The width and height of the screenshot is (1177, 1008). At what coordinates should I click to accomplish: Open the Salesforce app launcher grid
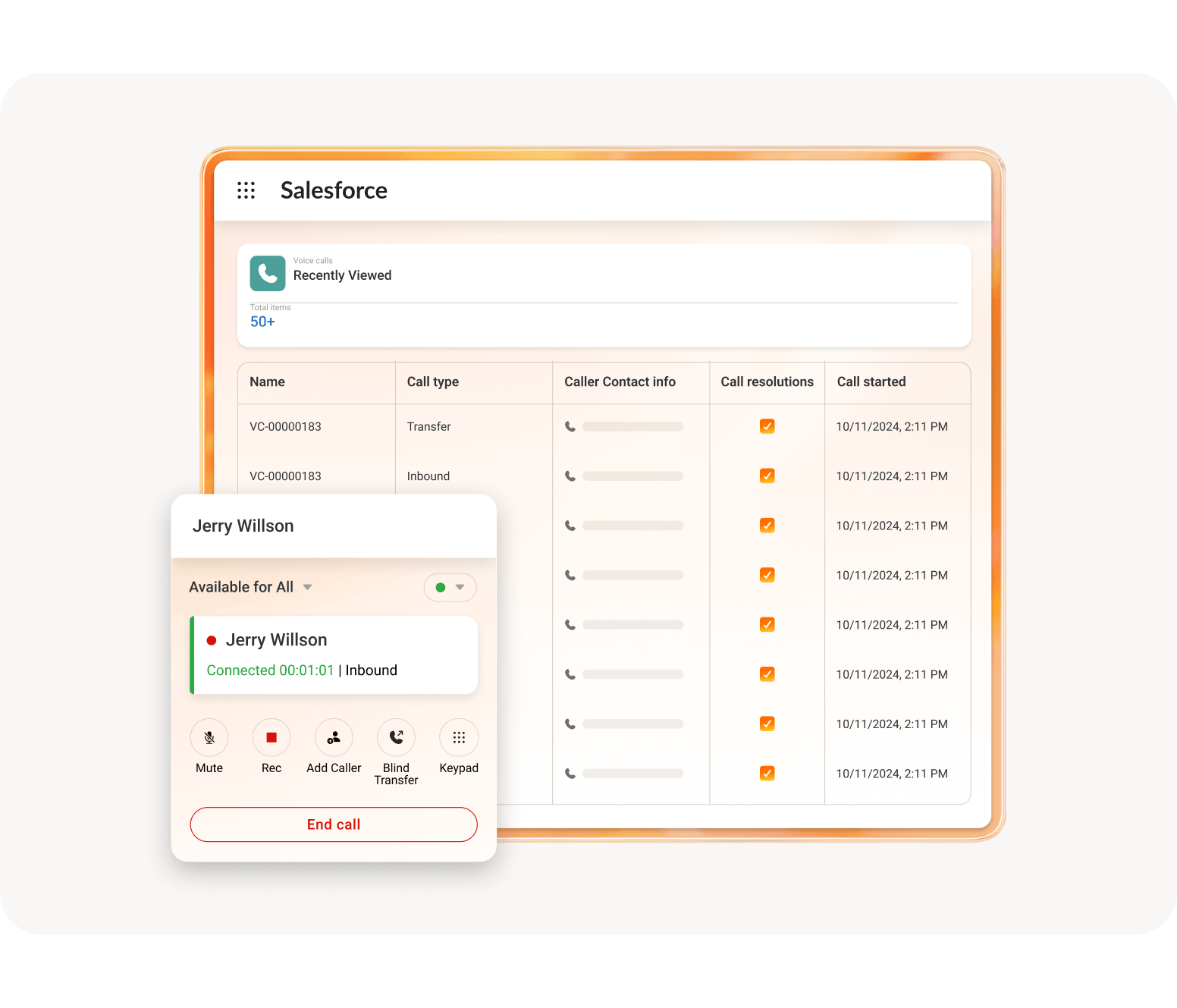coord(246,190)
